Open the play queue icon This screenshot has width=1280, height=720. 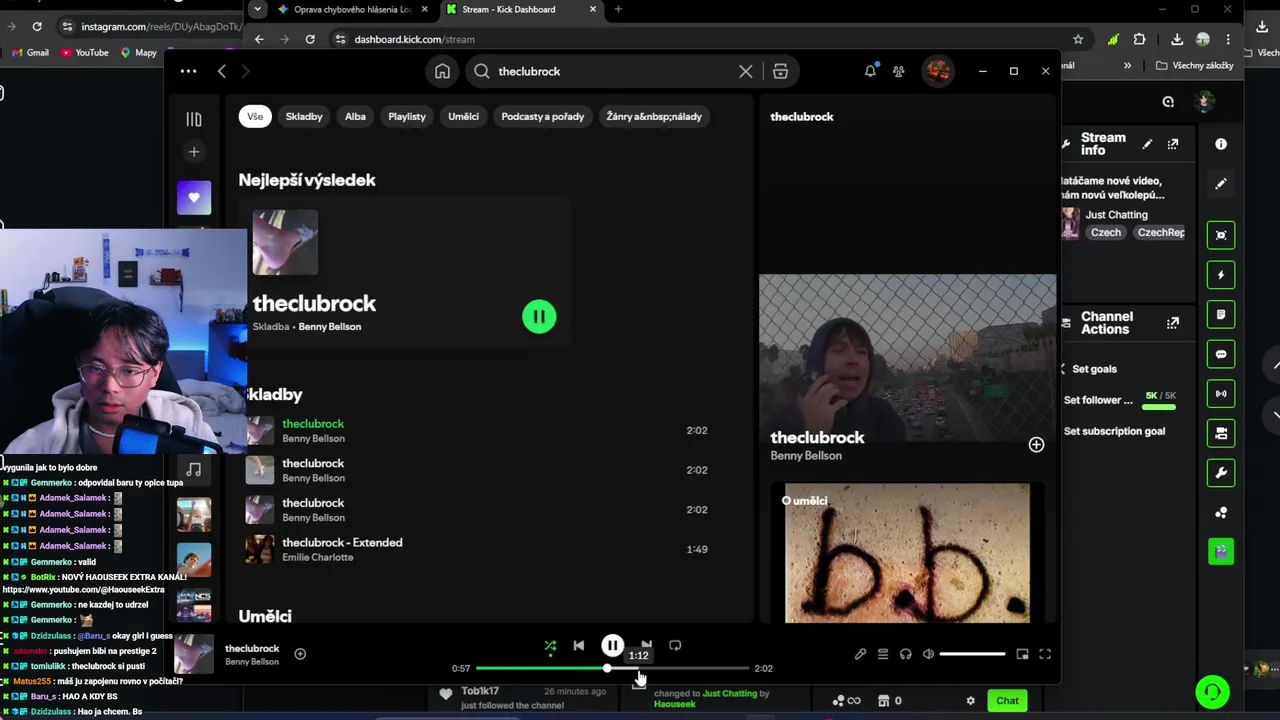click(883, 654)
